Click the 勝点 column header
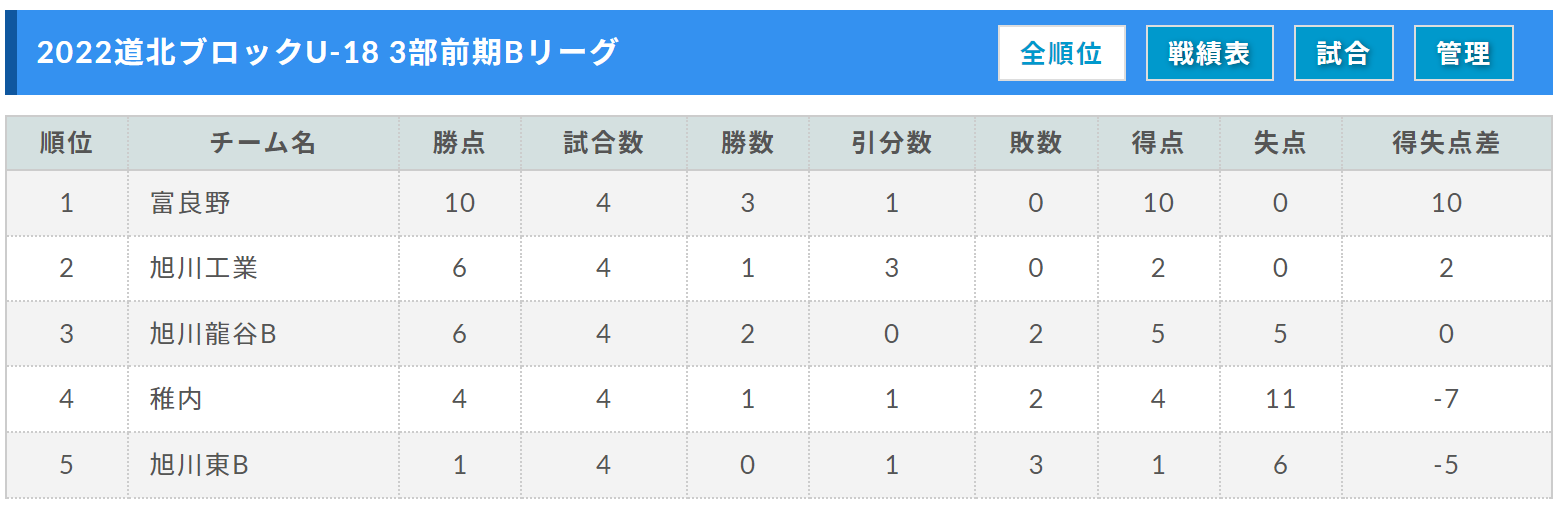Image resolution: width=1562 pixels, height=515 pixels. (460, 143)
